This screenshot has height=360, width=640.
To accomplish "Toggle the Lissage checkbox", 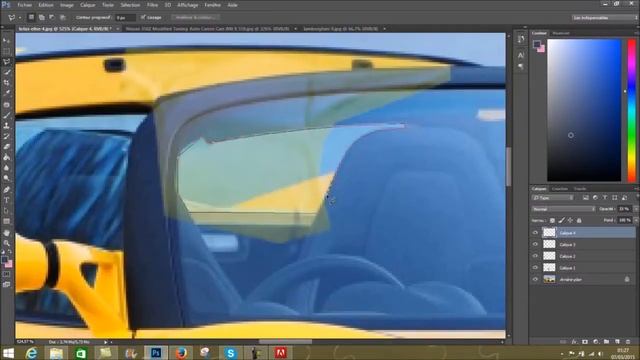I will [x=143, y=18].
